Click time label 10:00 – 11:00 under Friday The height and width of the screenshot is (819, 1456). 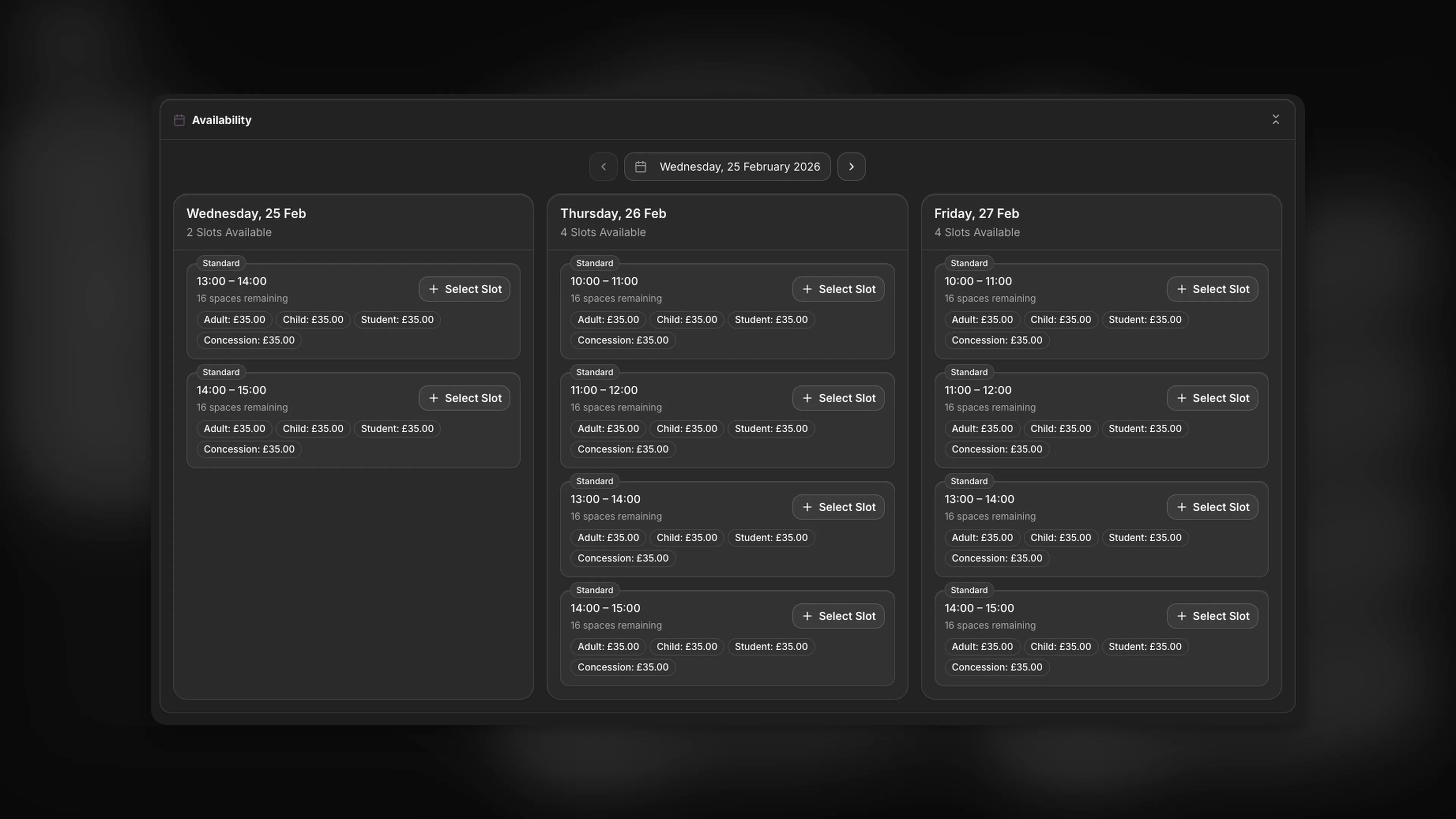point(978,281)
